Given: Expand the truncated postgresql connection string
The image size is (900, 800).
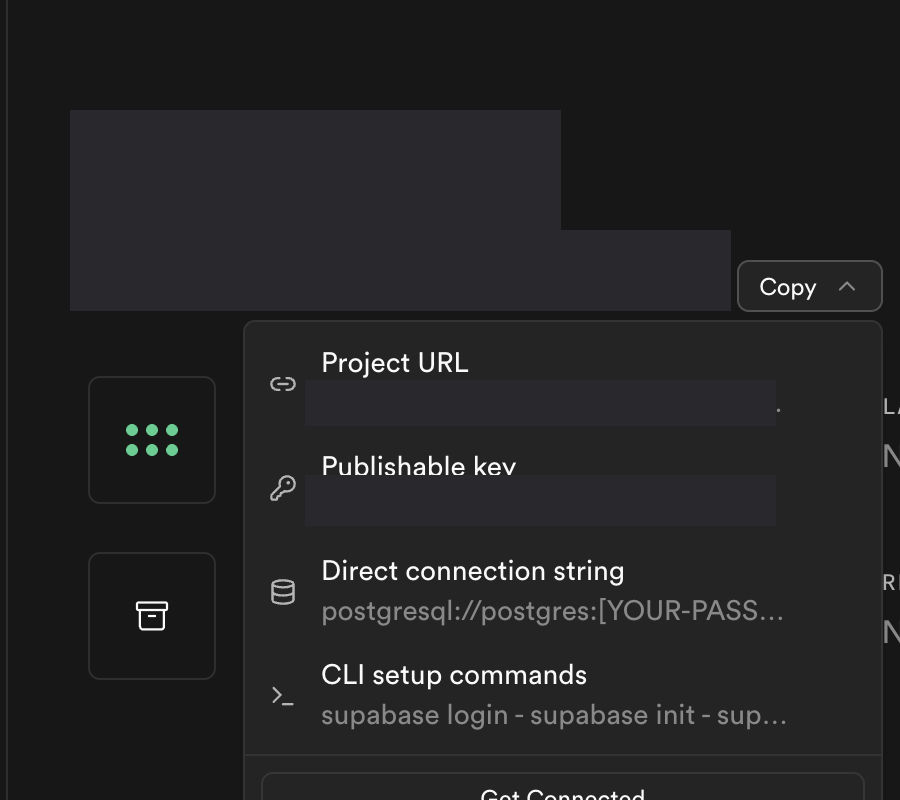Looking at the screenshot, I should tap(553, 611).
